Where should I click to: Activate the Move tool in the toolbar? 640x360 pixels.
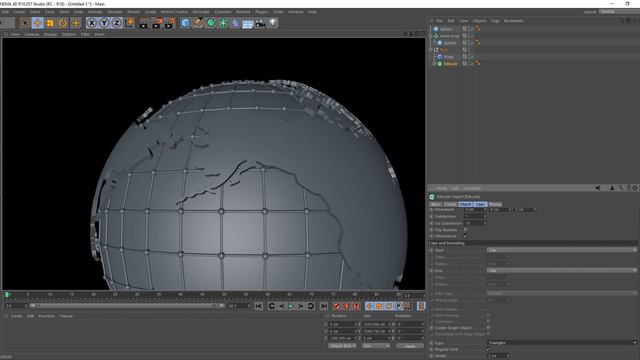(x=38, y=23)
